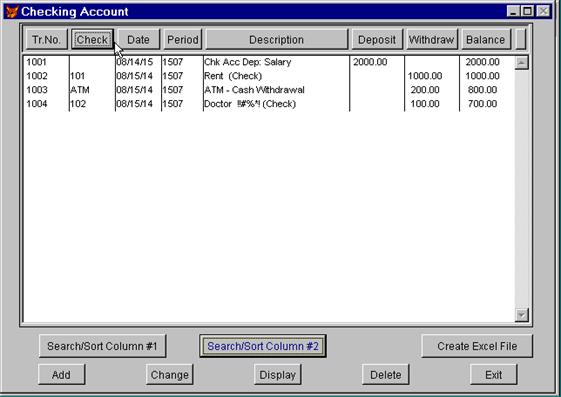This screenshot has width=561, height=397.
Task: Close the Checking Account window
Action: pos(543,11)
